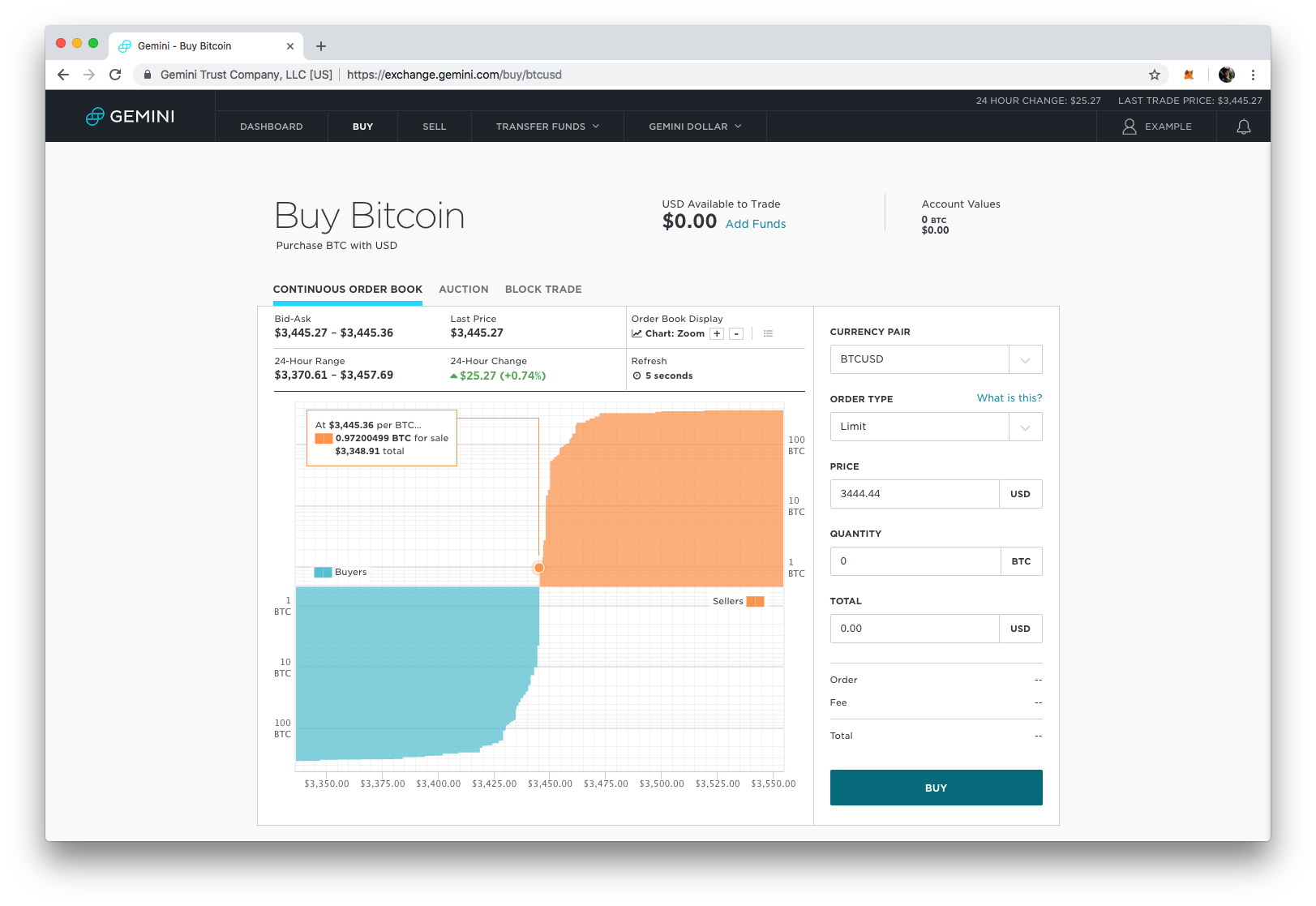Viewport: 1316px width, 906px height.
Task: Open the notifications bell
Action: pyautogui.click(x=1244, y=127)
